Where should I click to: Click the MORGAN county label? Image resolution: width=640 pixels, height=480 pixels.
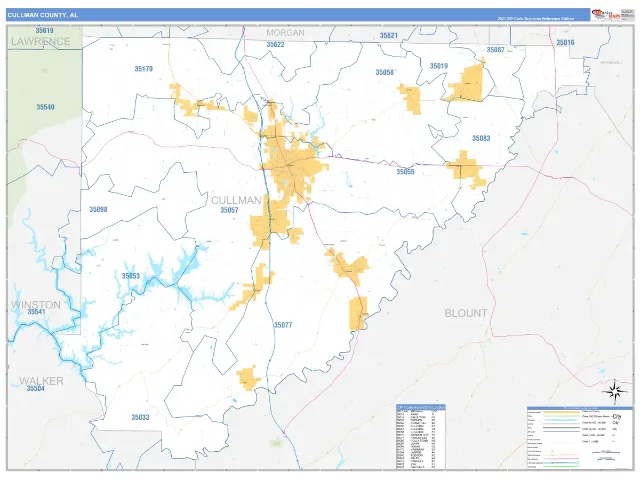[285, 33]
